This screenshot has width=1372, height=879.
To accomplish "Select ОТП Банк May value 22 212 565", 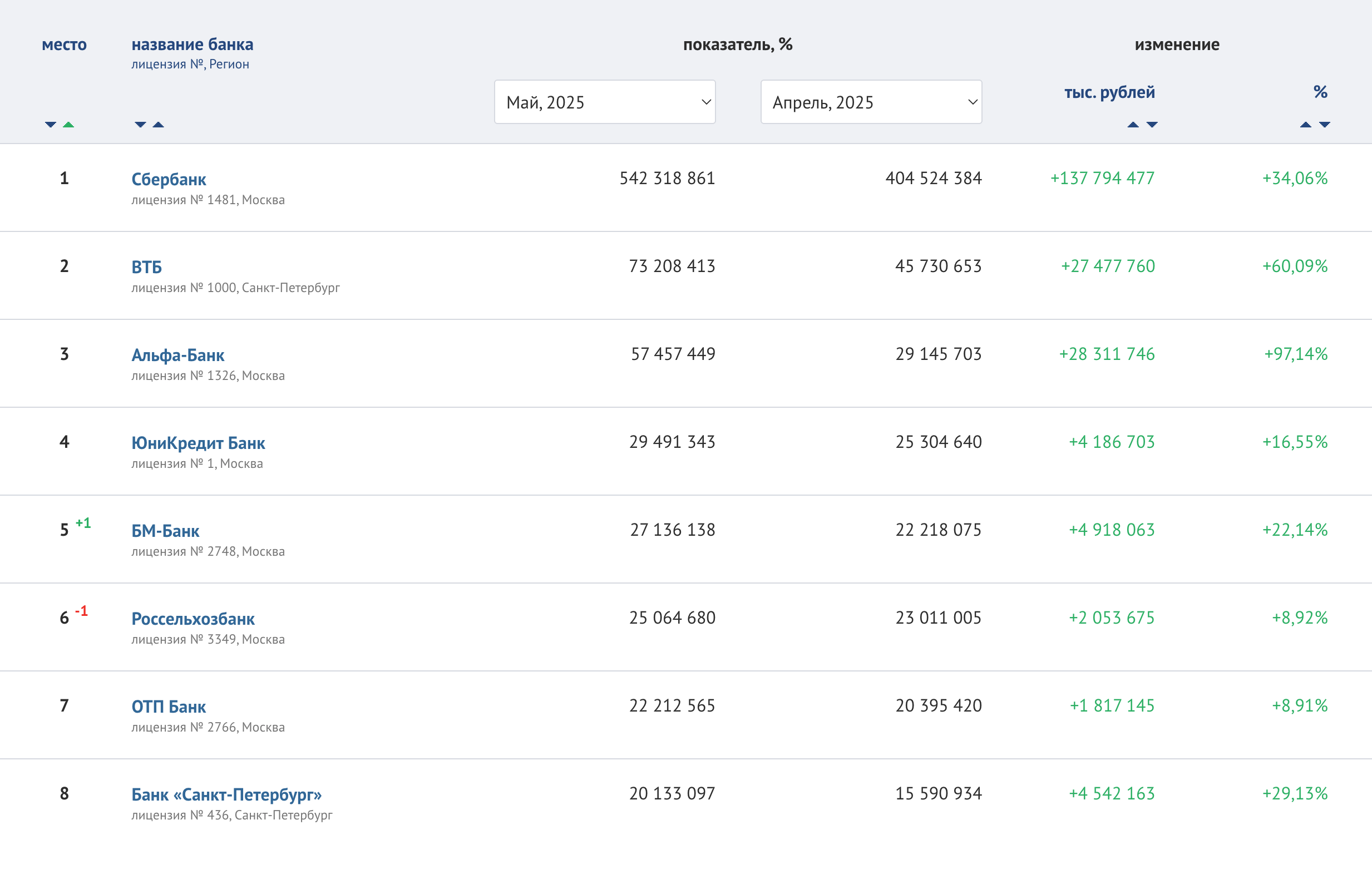I will click(x=672, y=705).
